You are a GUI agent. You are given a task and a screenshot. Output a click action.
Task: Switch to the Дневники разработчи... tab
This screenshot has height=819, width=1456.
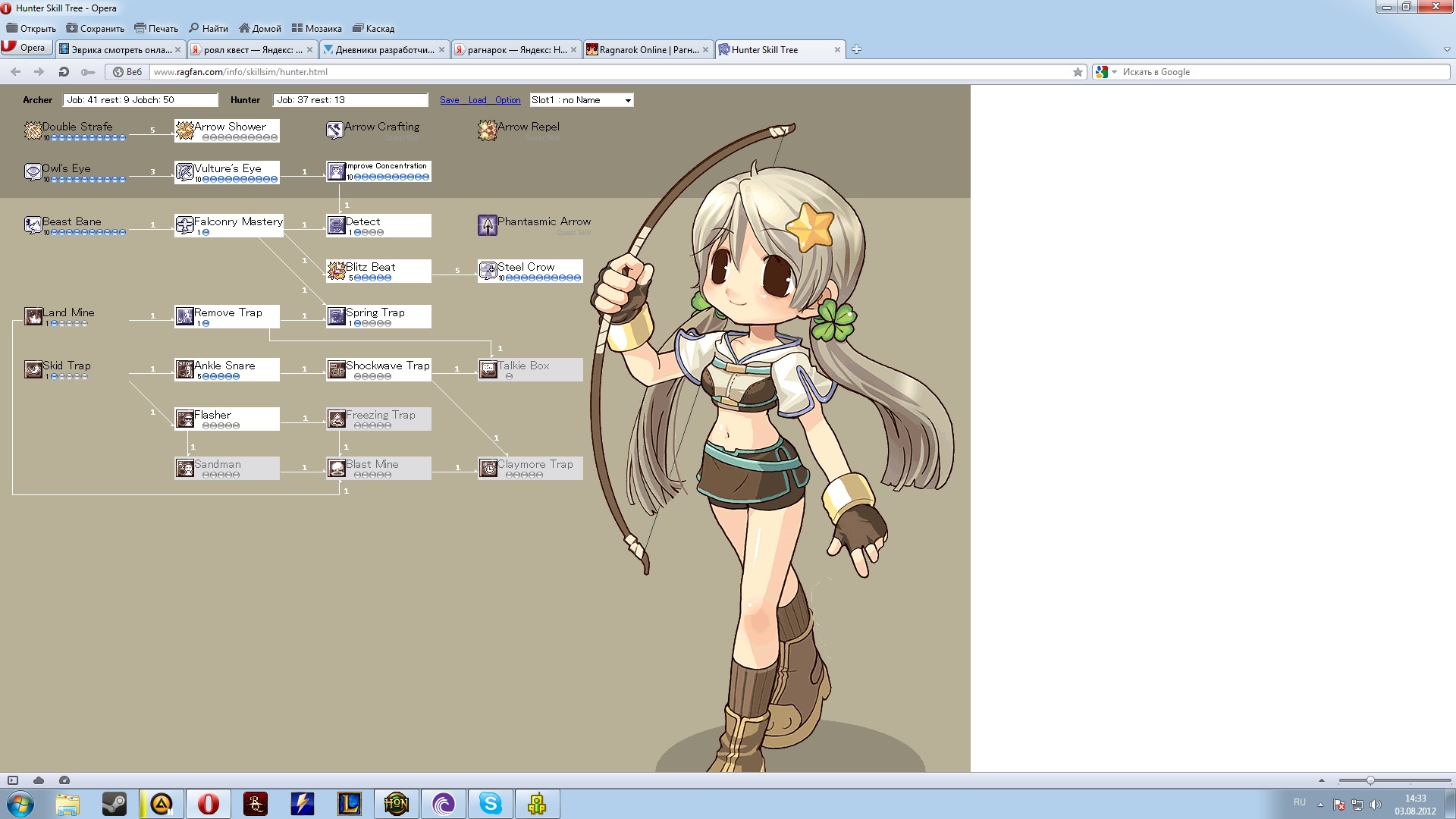[x=384, y=50]
